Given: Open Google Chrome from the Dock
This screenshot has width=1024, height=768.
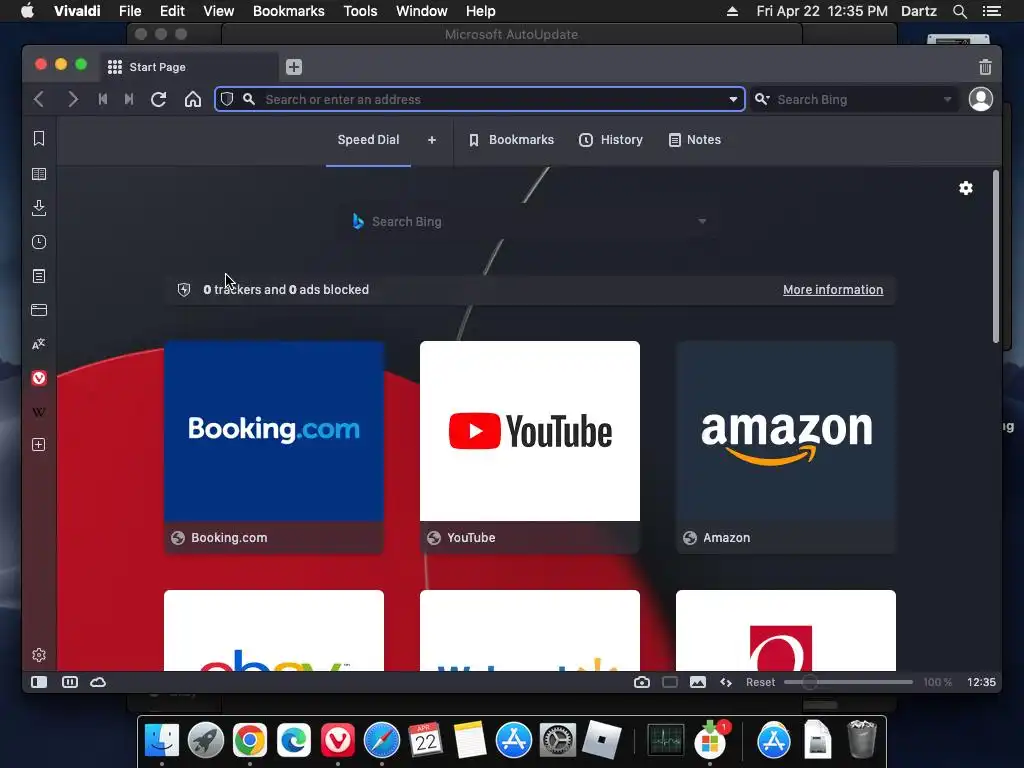Looking at the screenshot, I should tap(250, 741).
